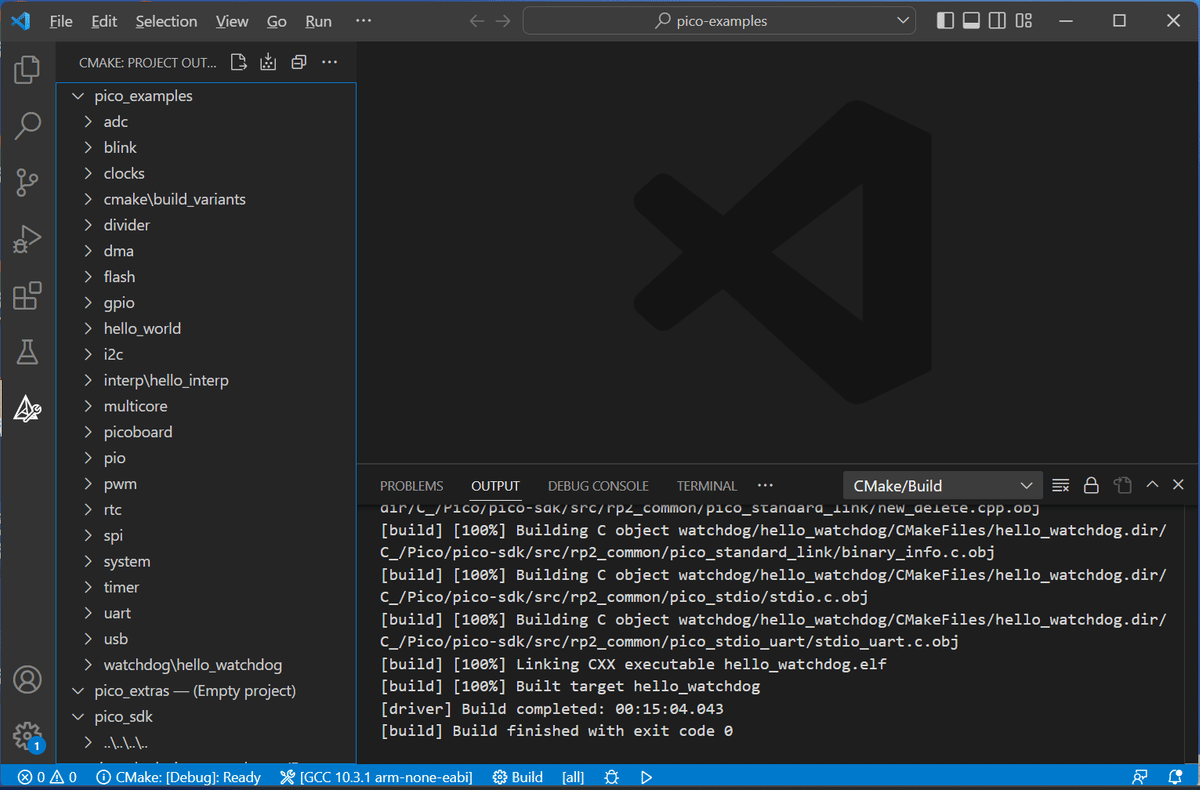Select the cmake\build_variants row
Viewport: 1200px width, 790px height.
point(206,200)
